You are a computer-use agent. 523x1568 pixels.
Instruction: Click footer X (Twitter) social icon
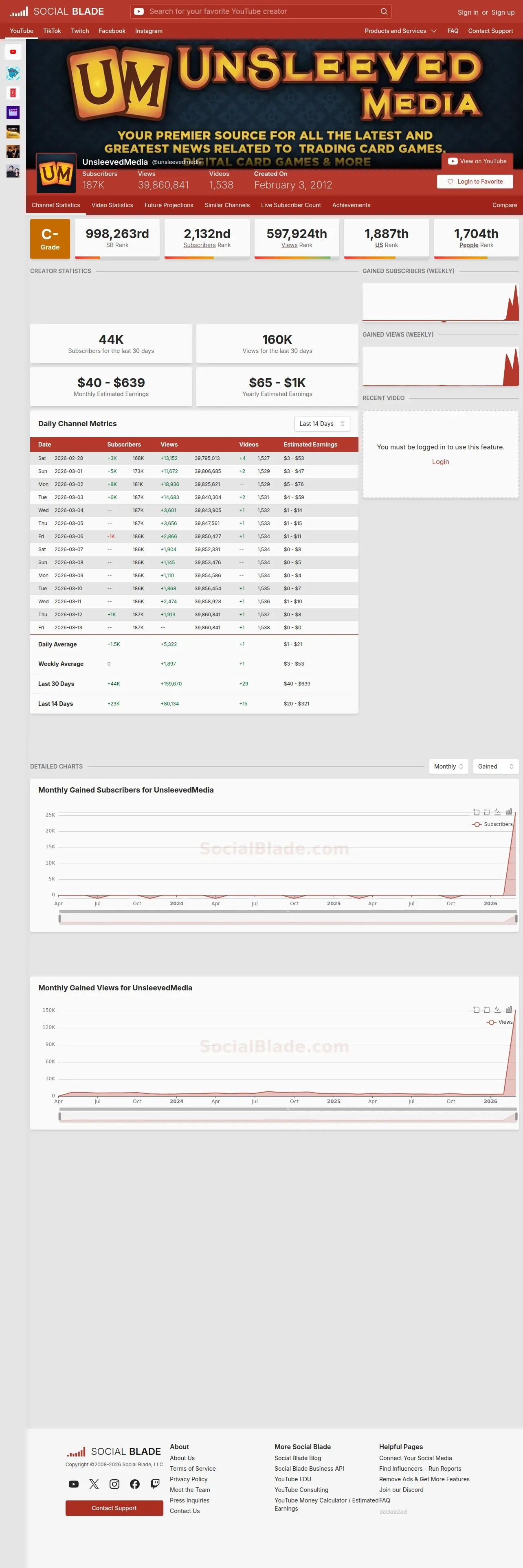pyautogui.click(x=94, y=1484)
